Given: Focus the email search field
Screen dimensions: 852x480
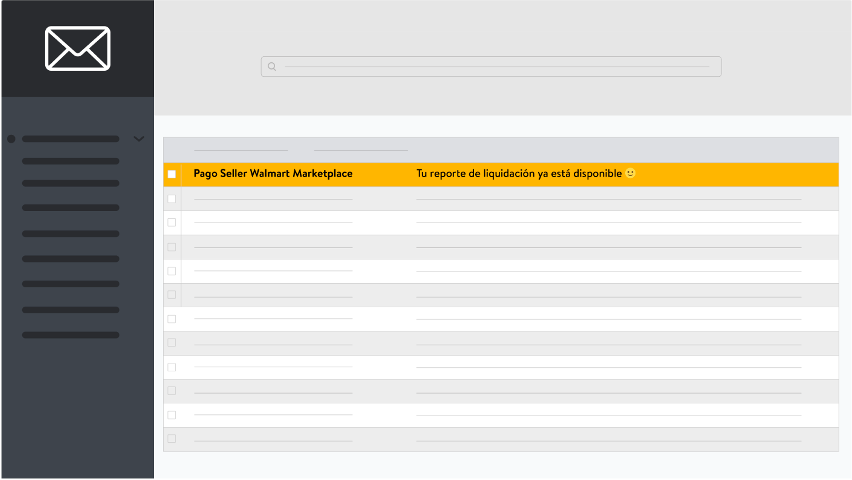Looking at the screenshot, I should point(491,66).
